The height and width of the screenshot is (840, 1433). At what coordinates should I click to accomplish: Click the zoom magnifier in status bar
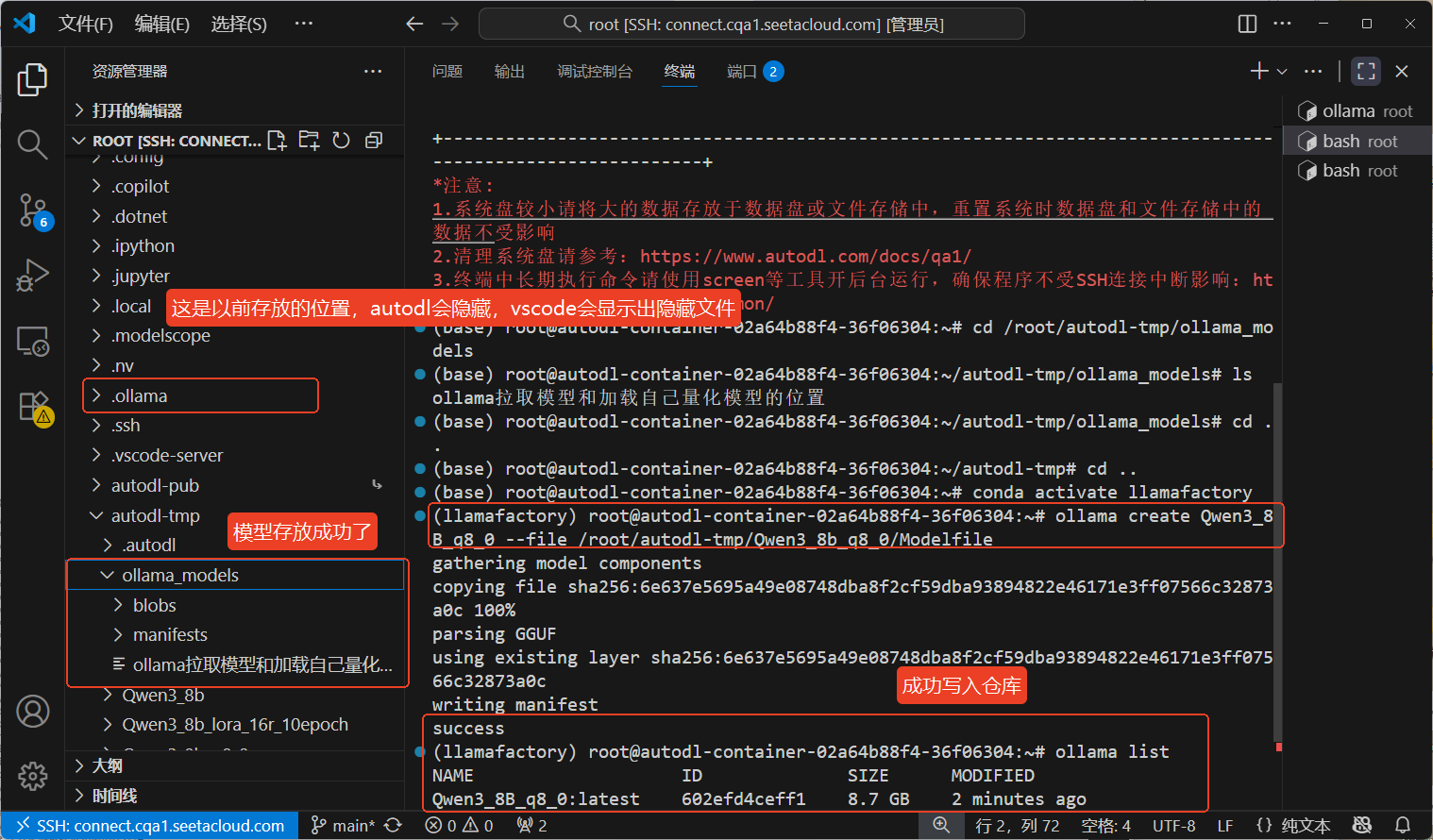click(941, 826)
